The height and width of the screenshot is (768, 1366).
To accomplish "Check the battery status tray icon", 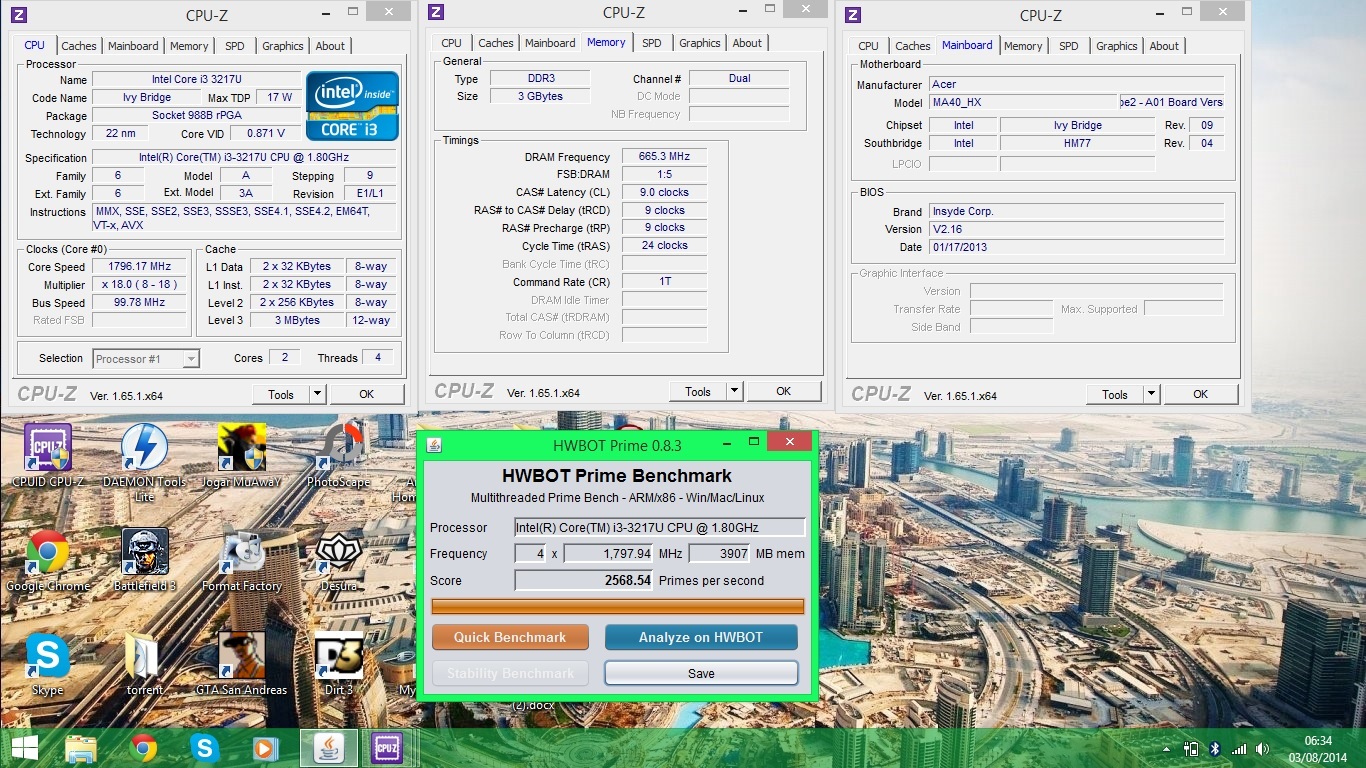I will (1191, 749).
